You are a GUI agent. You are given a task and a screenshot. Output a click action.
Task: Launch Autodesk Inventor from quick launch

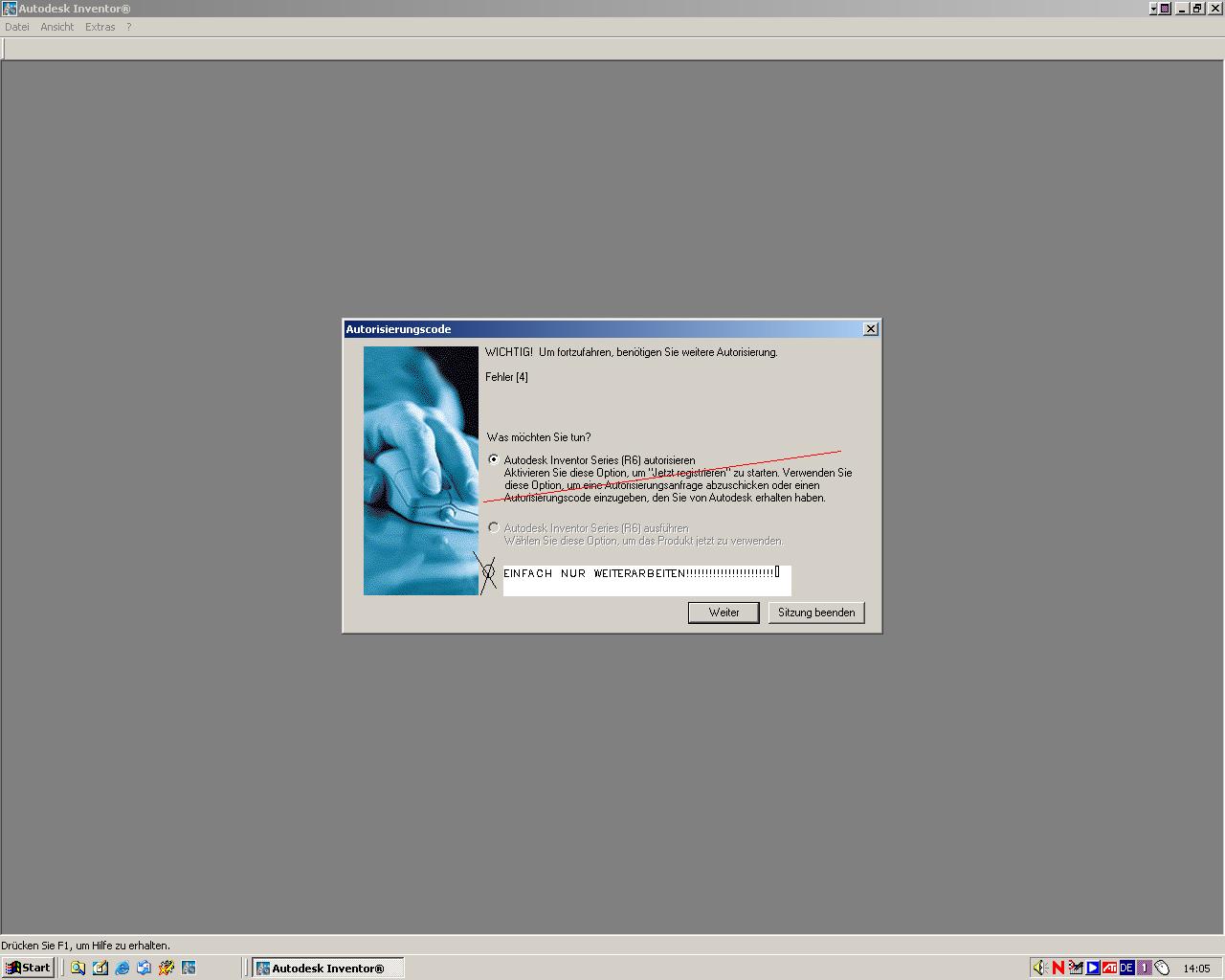coord(188,968)
